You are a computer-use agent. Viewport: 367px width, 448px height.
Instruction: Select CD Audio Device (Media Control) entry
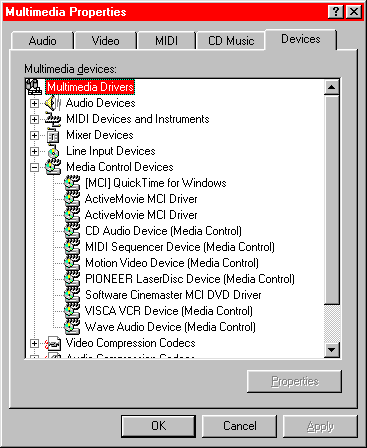pyautogui.click(x=163, y=231)
